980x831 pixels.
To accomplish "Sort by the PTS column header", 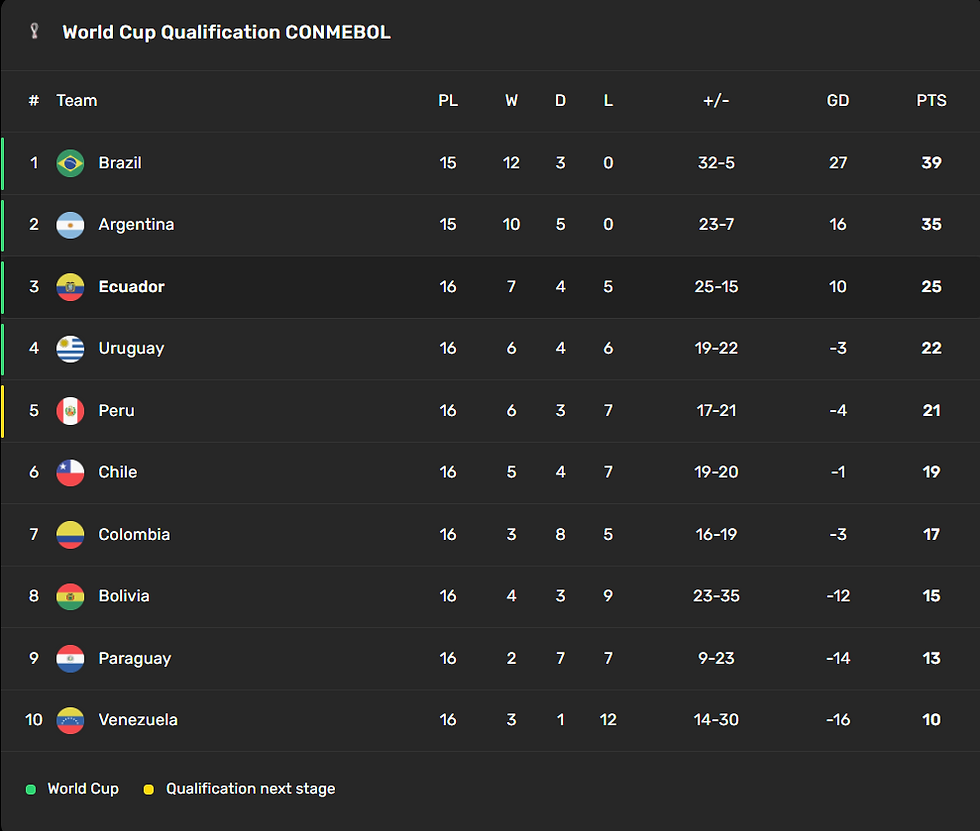I will tap(931, 101).
